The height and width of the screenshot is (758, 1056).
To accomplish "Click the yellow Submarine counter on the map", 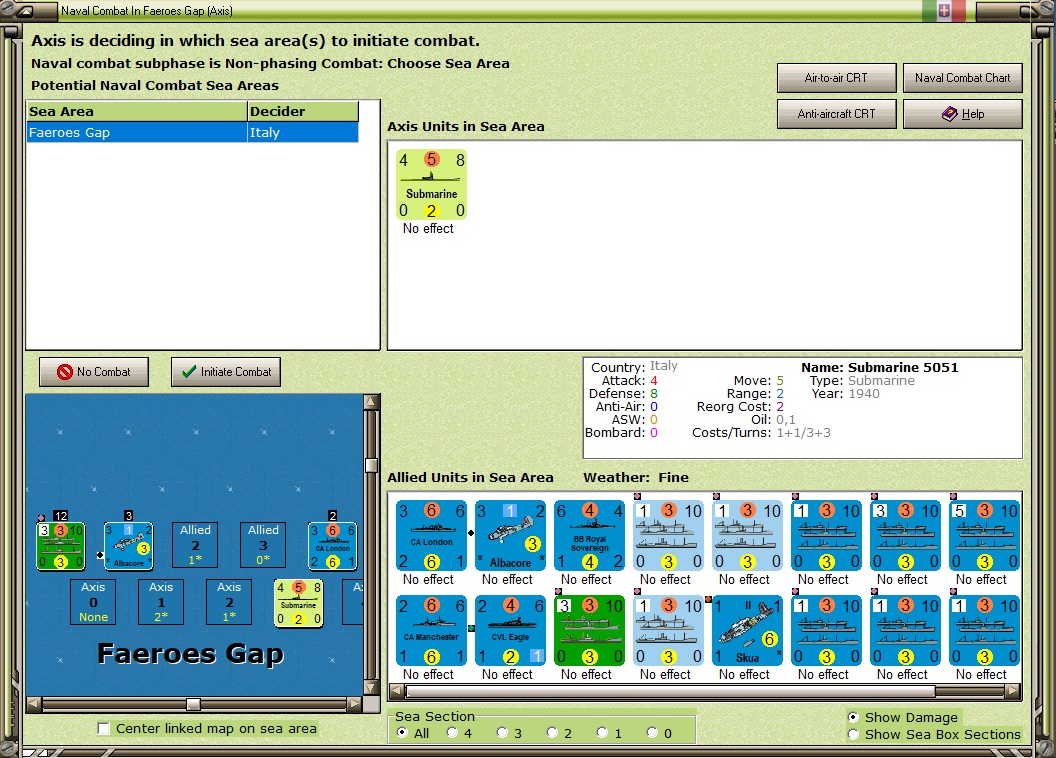I will tap(298, 603).
